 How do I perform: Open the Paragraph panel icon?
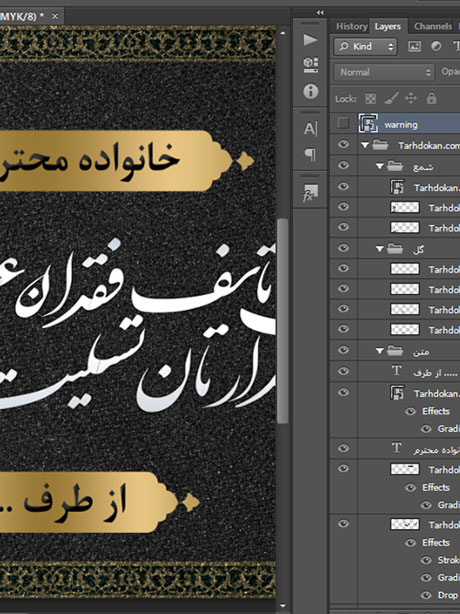coord(310,154)
